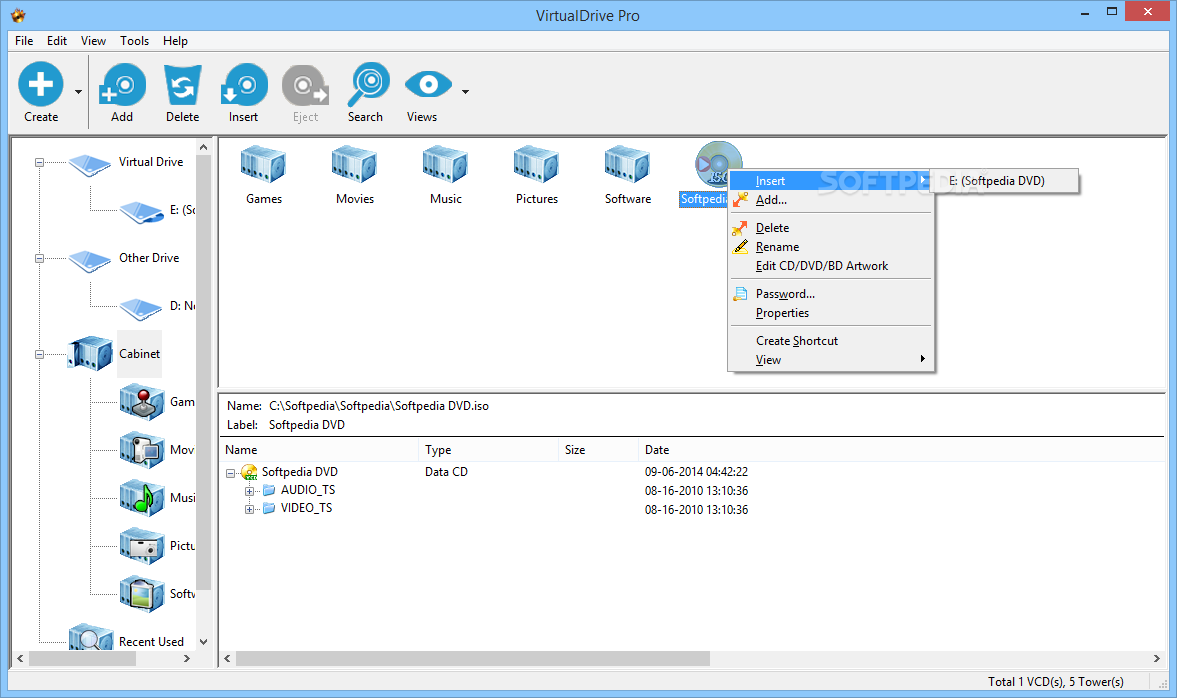Image resolution: width=1177 pixels, height=698 pixels.
Task: Sort by the Size column header
Action: coord(599,450)
